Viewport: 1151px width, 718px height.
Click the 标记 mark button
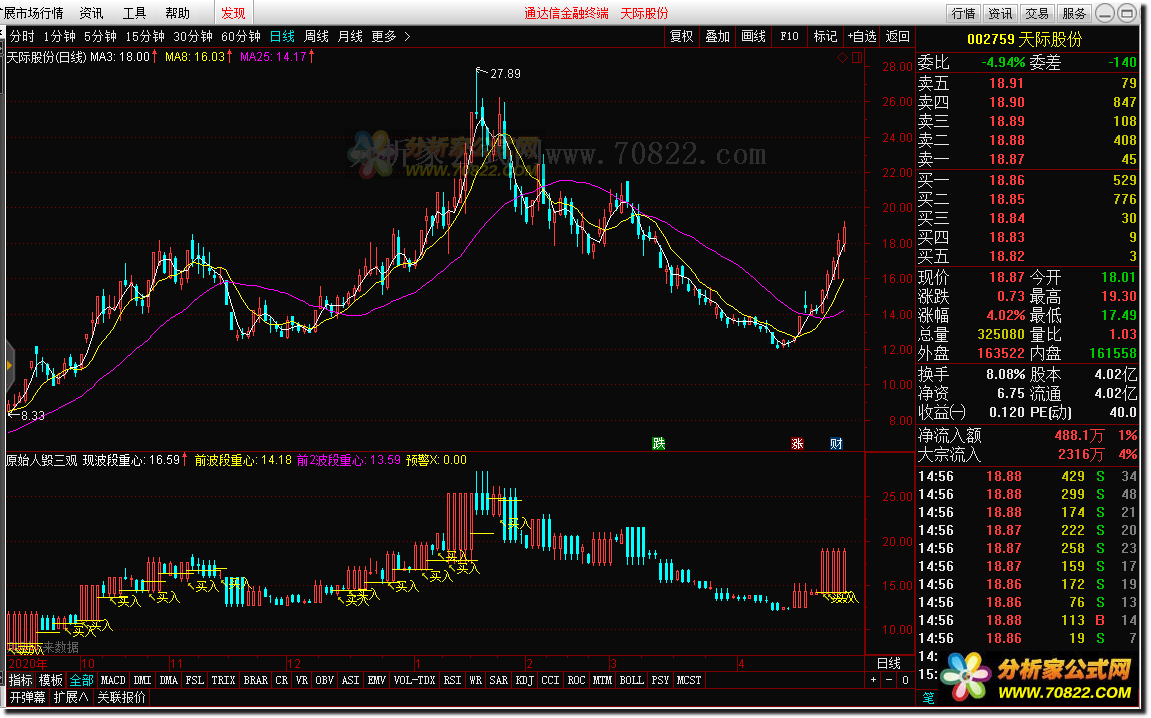pos(825,36)
